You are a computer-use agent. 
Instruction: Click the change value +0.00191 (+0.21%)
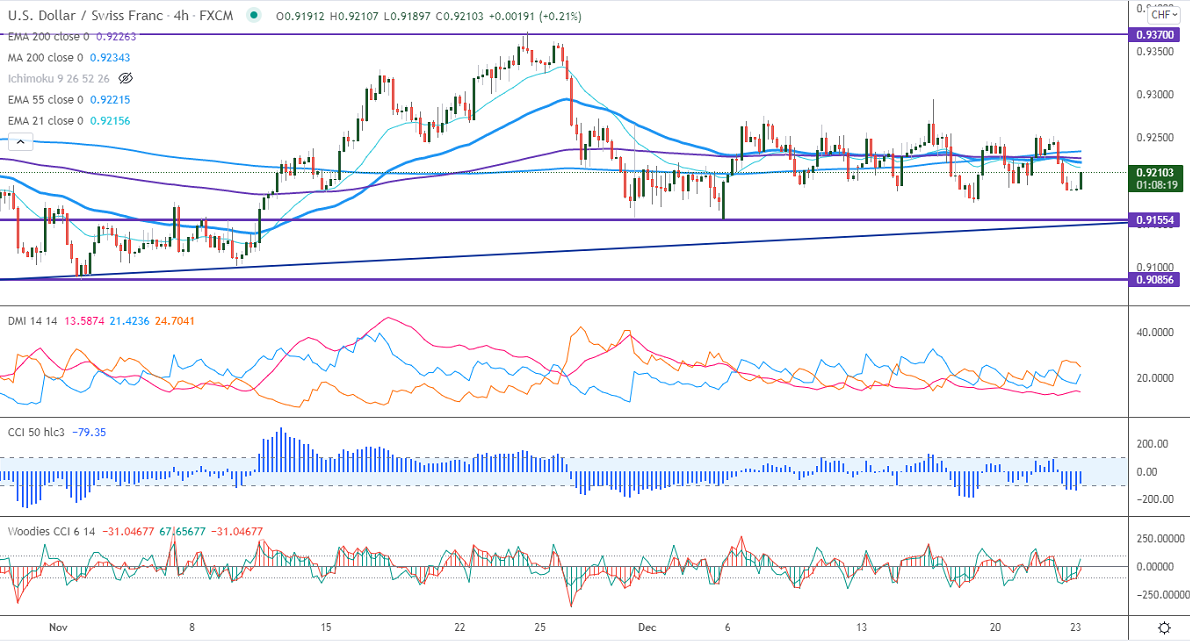[534, 16]
